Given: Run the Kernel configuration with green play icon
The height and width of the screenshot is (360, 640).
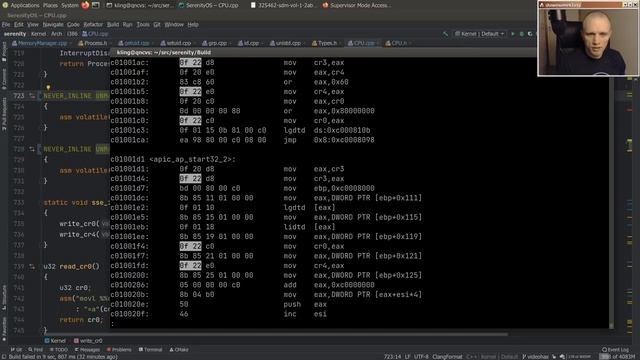Looking at the screenshot, I should coord(513,34).
